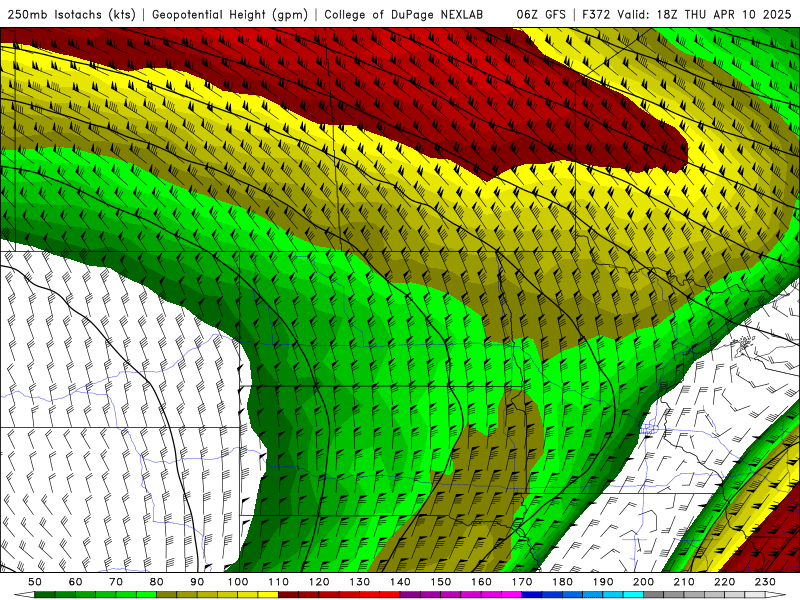Select the brightest green swatch just before 80
The width and height of the screenshot is (800, 600).
click(x=146, y=595)
